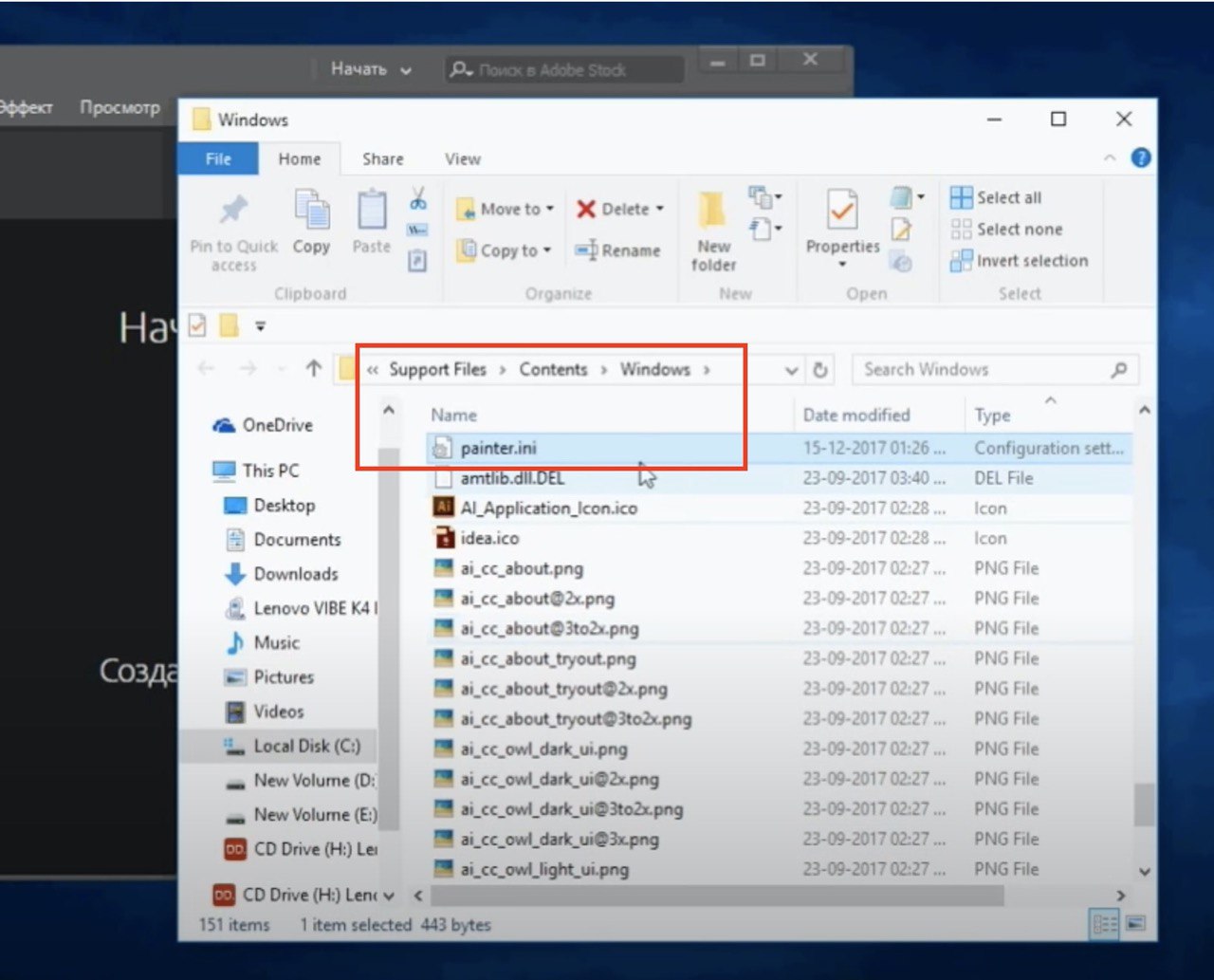
Task: Switch to the Home ribbon tab
Action: click(299, 158)
